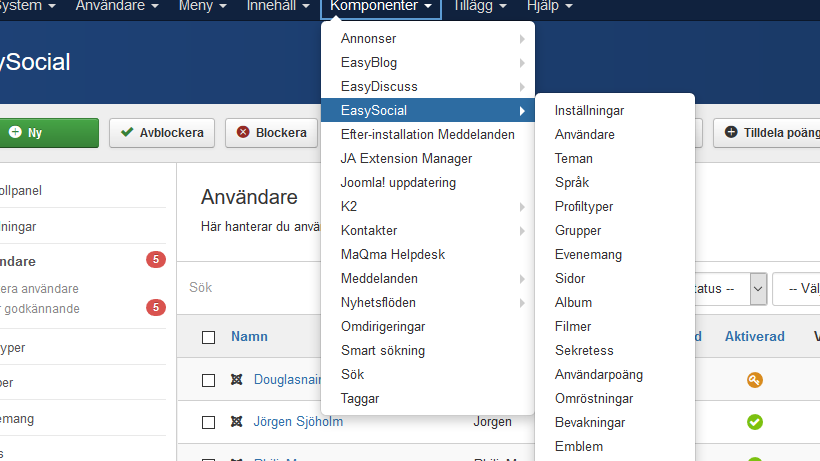The width and height of the screenshot is (820, 461).
Task: Open the Hjälp dropdown menu
Action: 549,7
